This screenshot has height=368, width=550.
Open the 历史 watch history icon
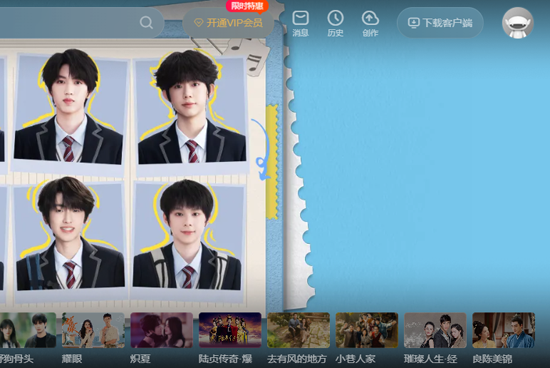(335, 24)
